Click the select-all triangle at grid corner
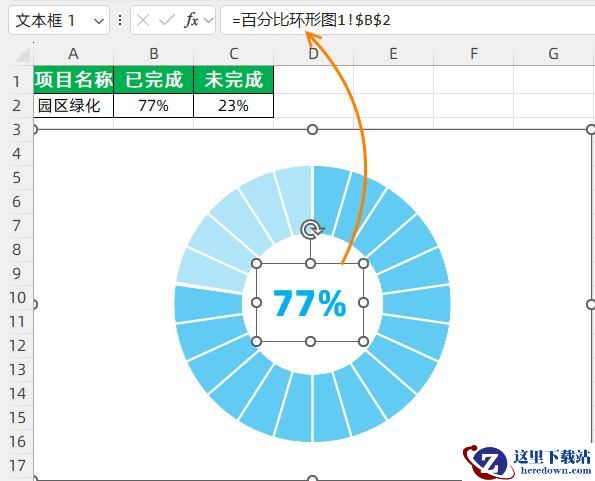 (23, 55)
